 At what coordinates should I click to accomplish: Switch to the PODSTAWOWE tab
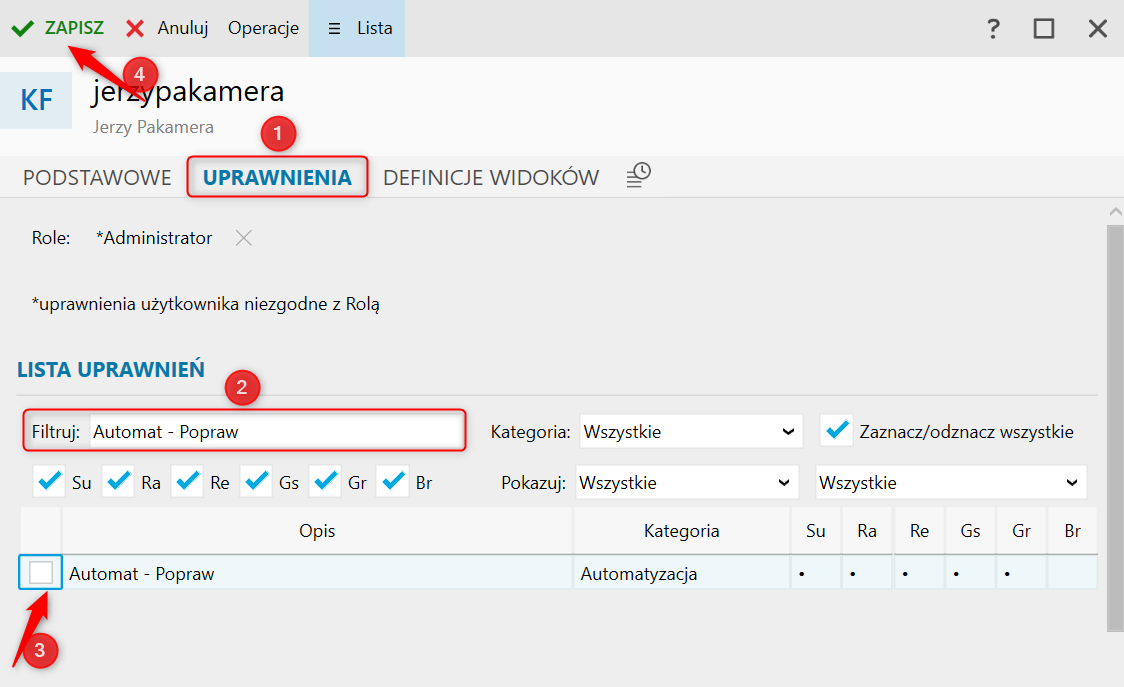pos(97,178)
